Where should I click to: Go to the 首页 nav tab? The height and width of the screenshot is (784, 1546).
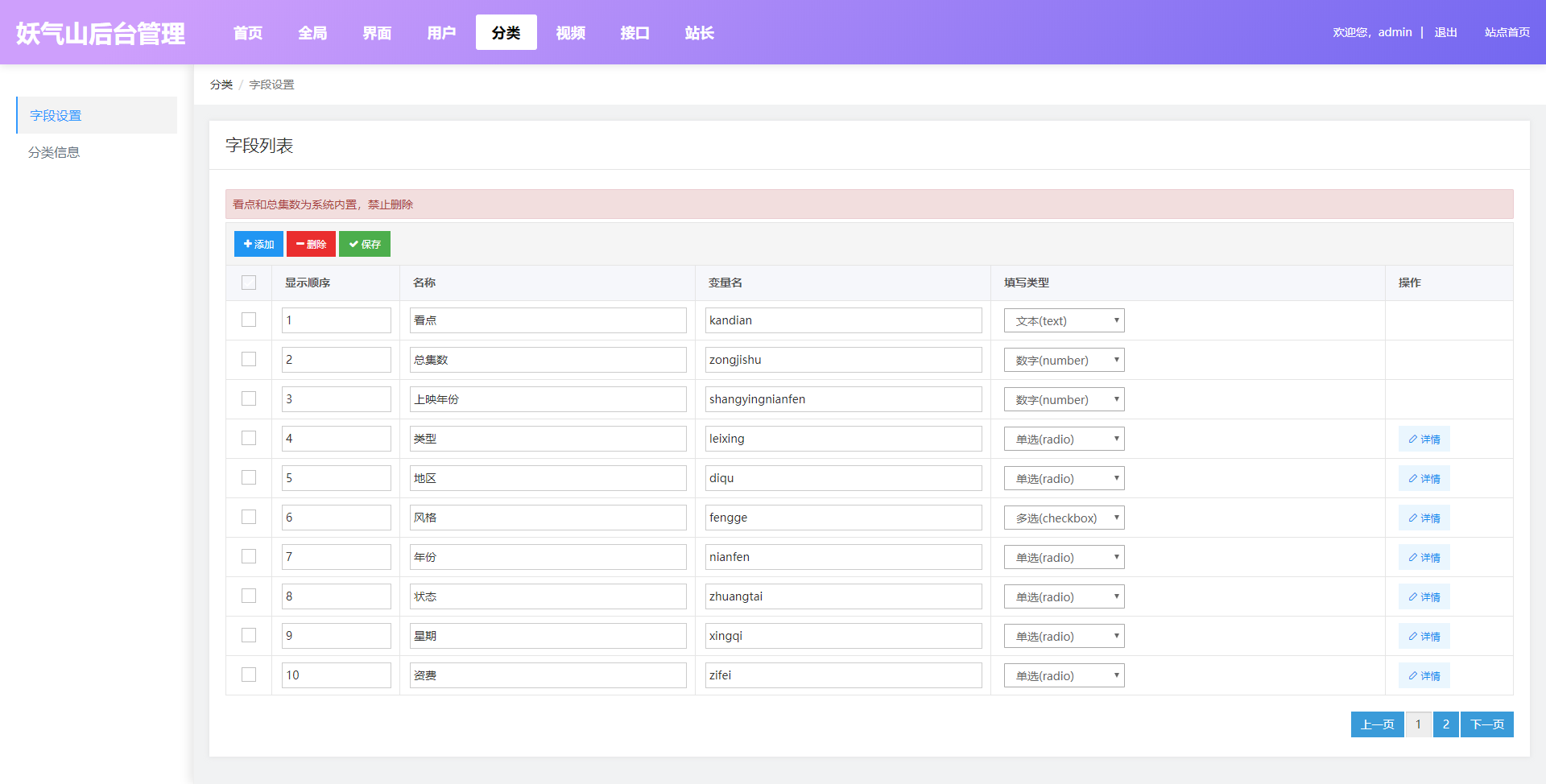pos(248,32)
